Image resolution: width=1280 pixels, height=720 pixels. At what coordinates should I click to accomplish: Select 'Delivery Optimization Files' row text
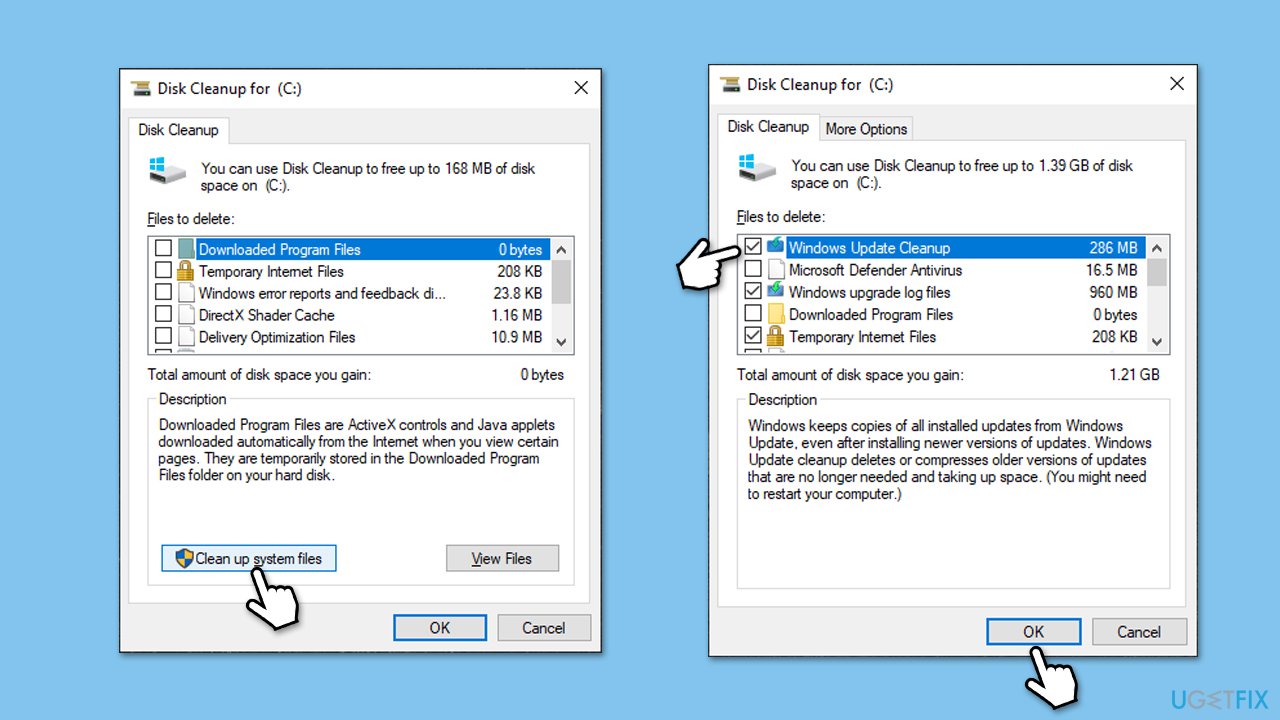coord(277,337)
